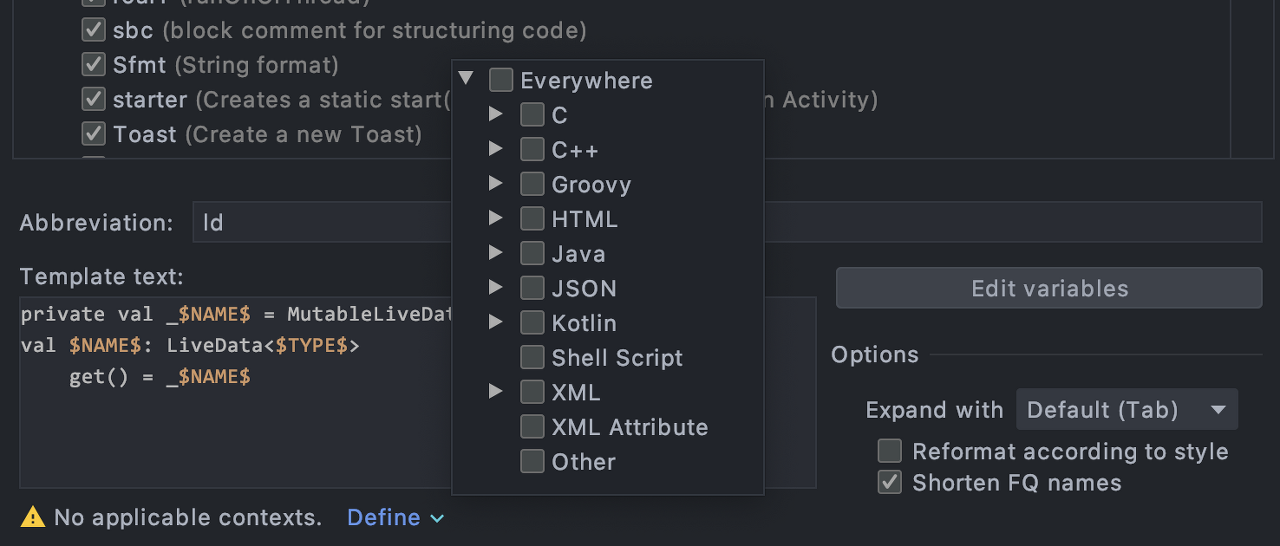Check the XML Attribute context
1280x546 pixels.
pos(532,427)
